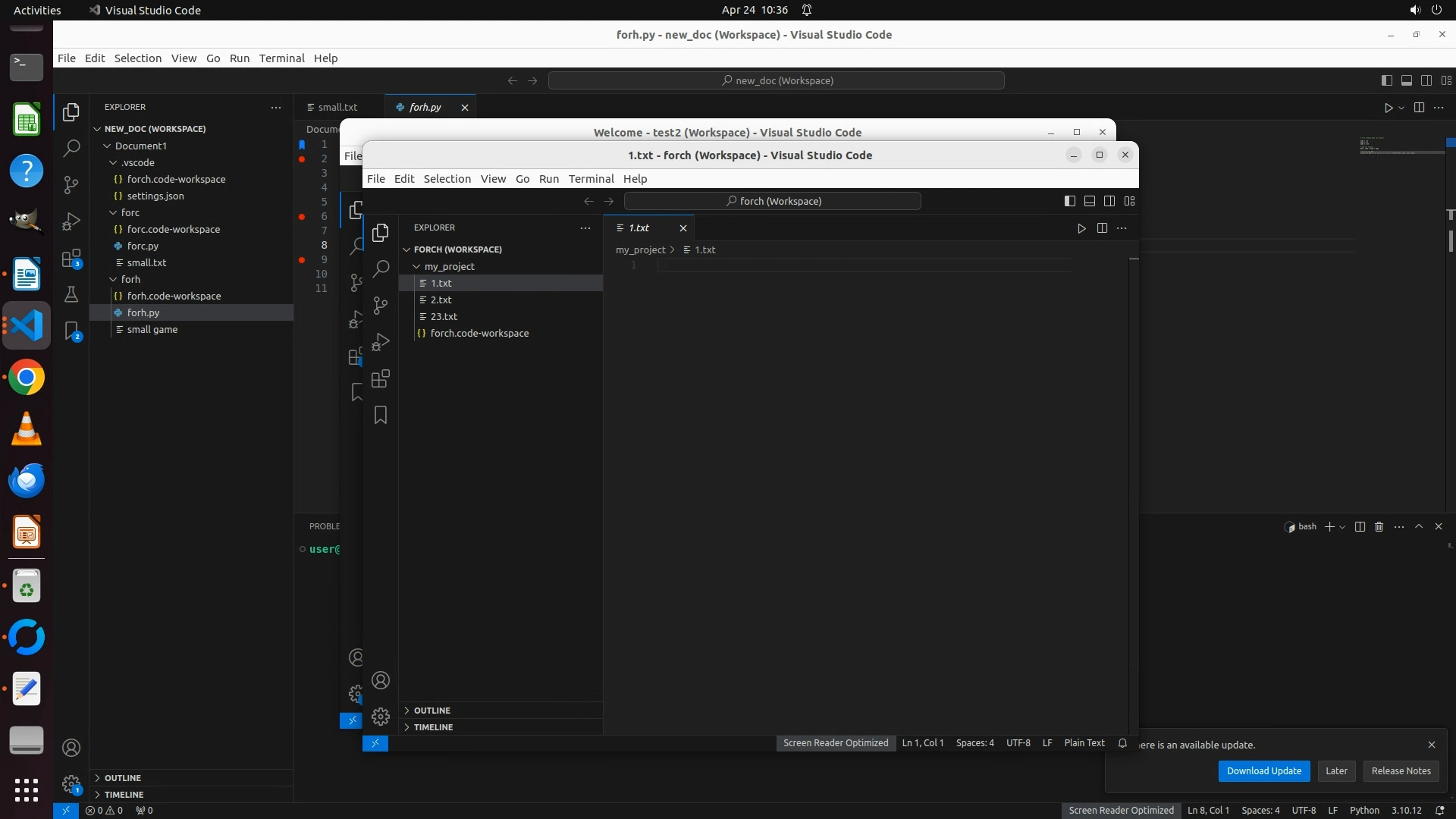Open Run and Debug in forch window
Screen dimensions: 1456x819
tap(381, 342)
